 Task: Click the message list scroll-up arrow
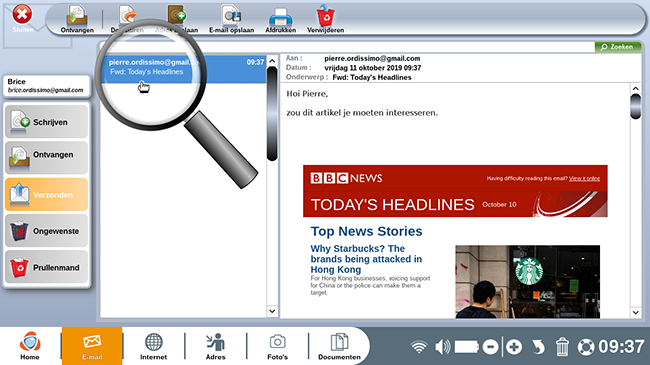pyautogui.click(x=272, y=61)
